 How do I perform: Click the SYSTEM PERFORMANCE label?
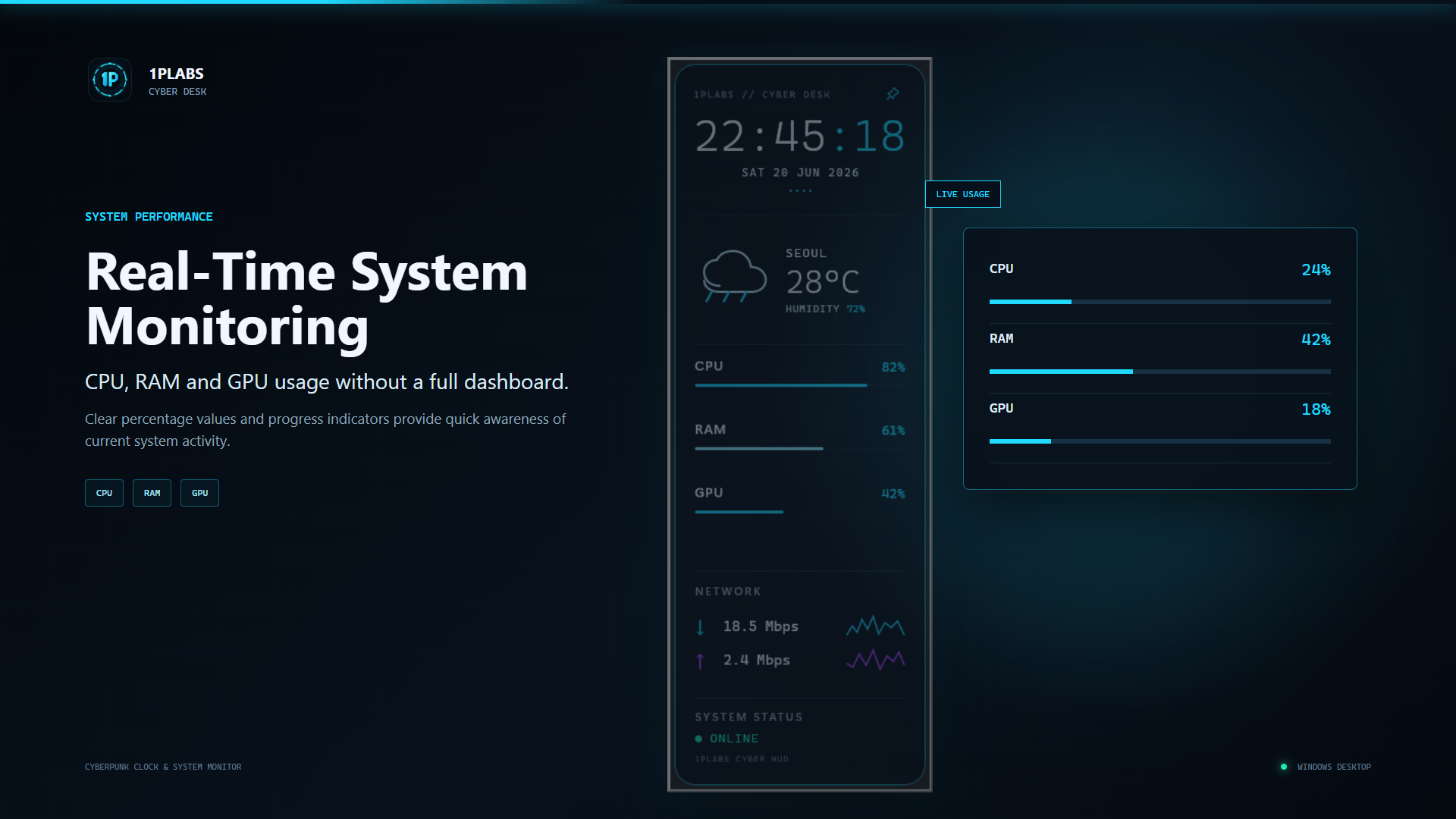[149, 217]
